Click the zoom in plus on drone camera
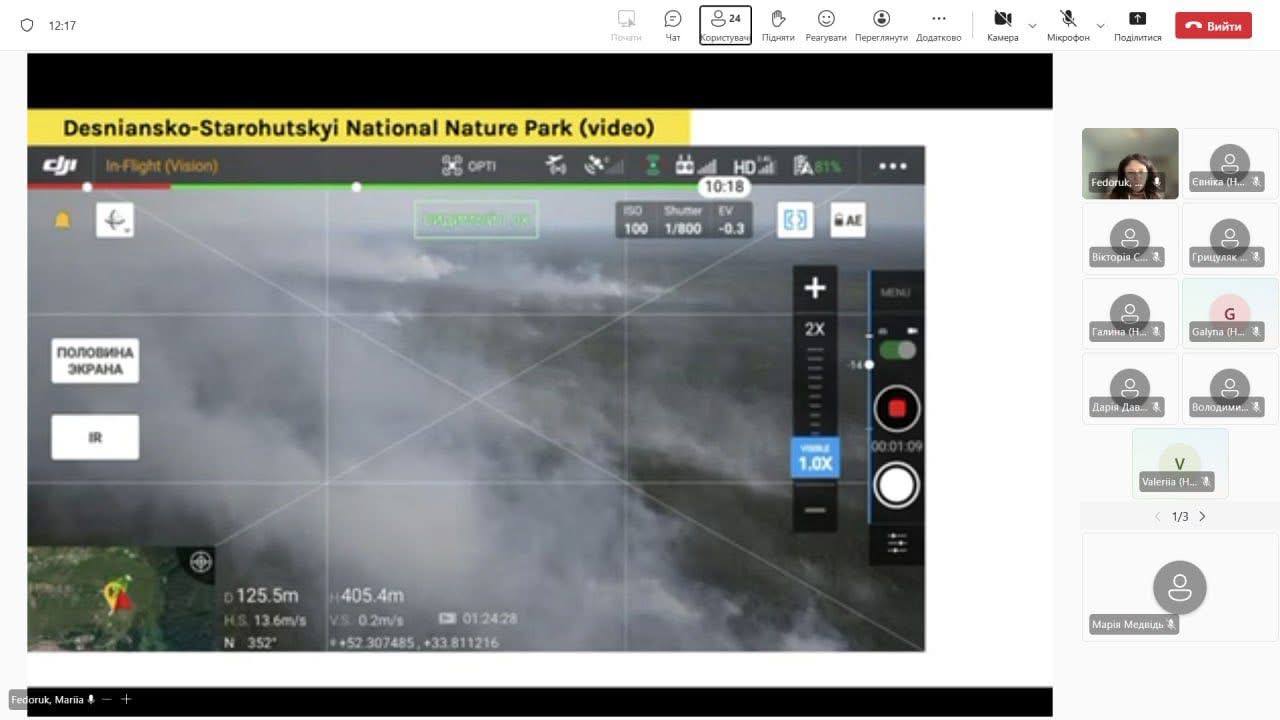The height and width of the screenshot is (720, 1280). (x=815, y=288)
